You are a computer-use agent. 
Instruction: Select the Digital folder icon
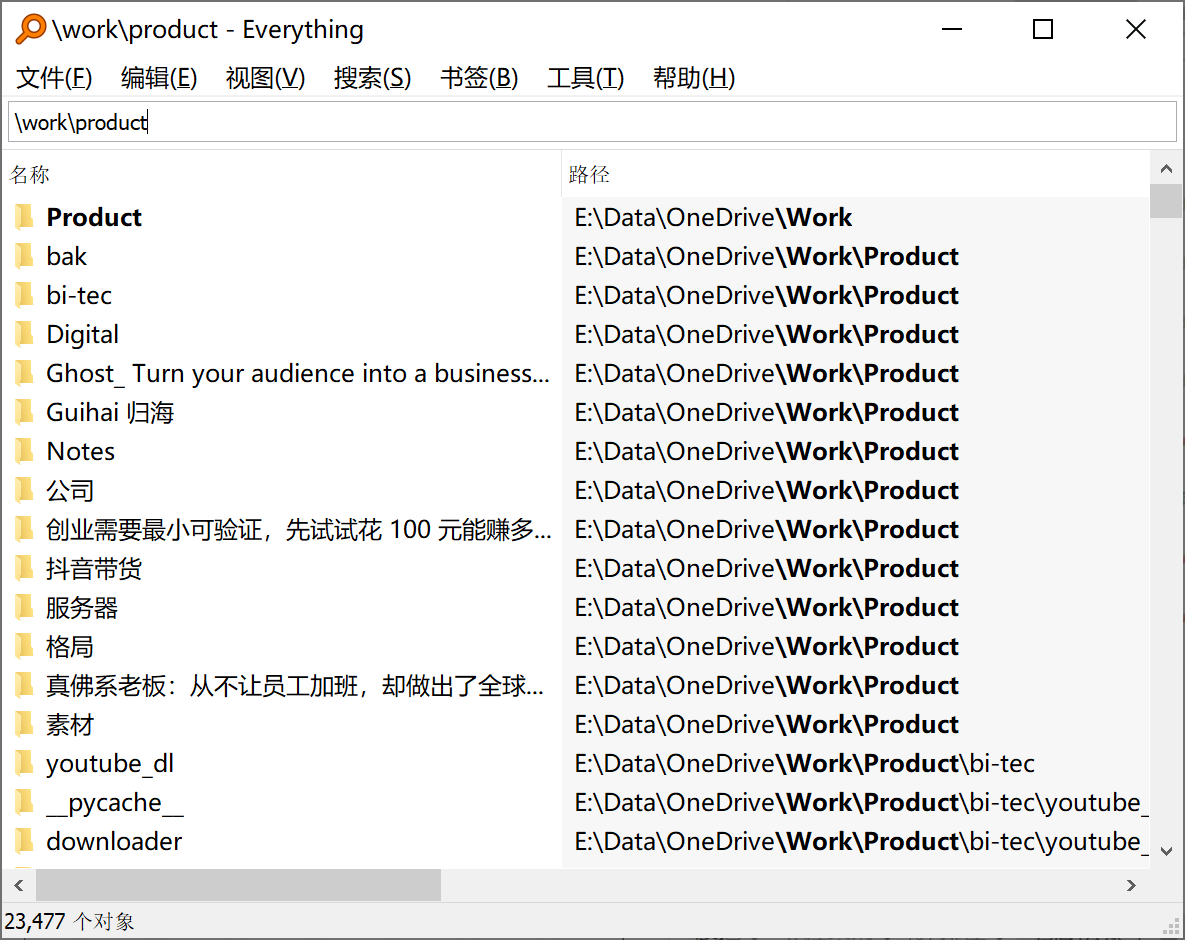point(24,334)
